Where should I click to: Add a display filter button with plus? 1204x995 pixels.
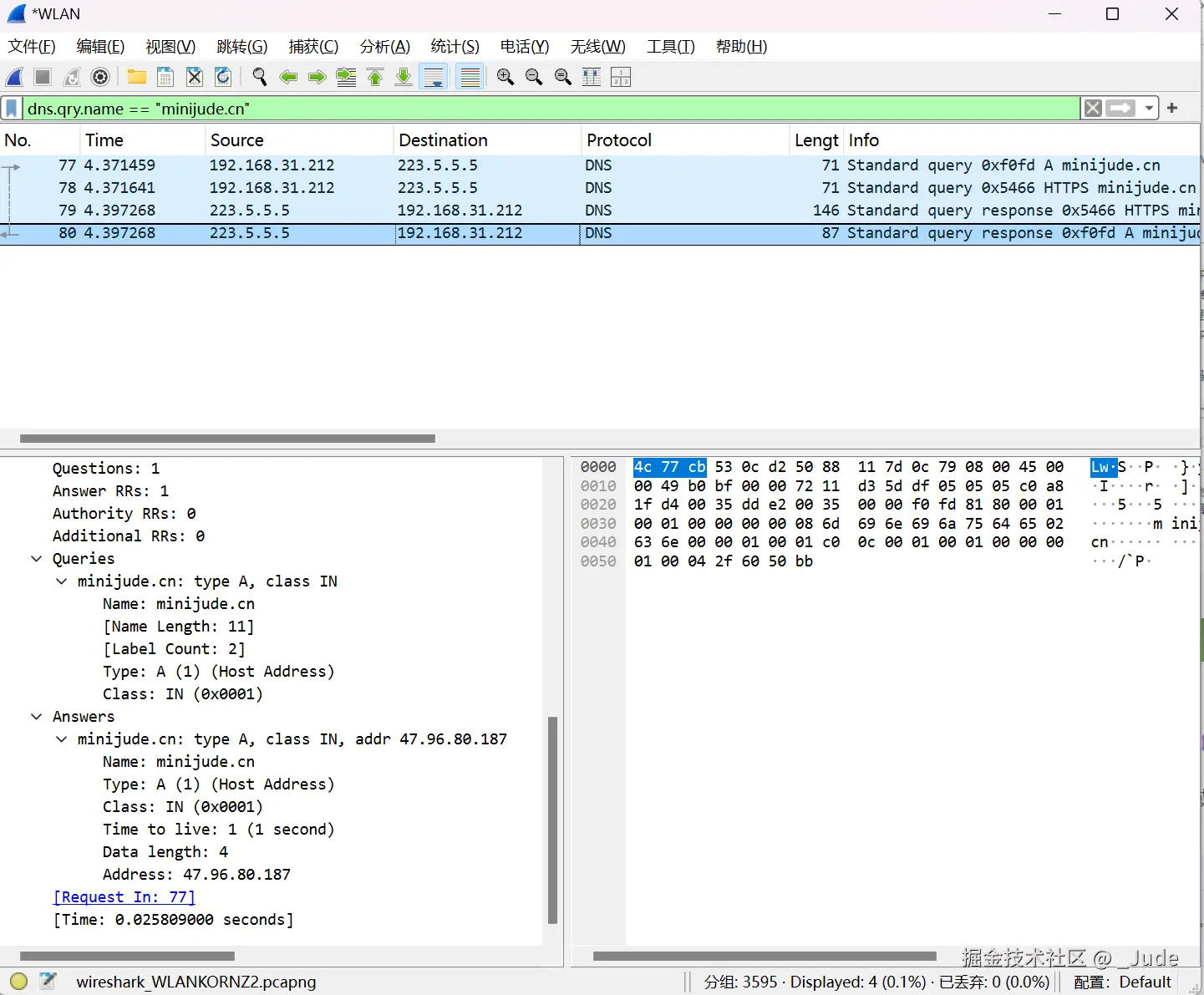(1172, 109)
